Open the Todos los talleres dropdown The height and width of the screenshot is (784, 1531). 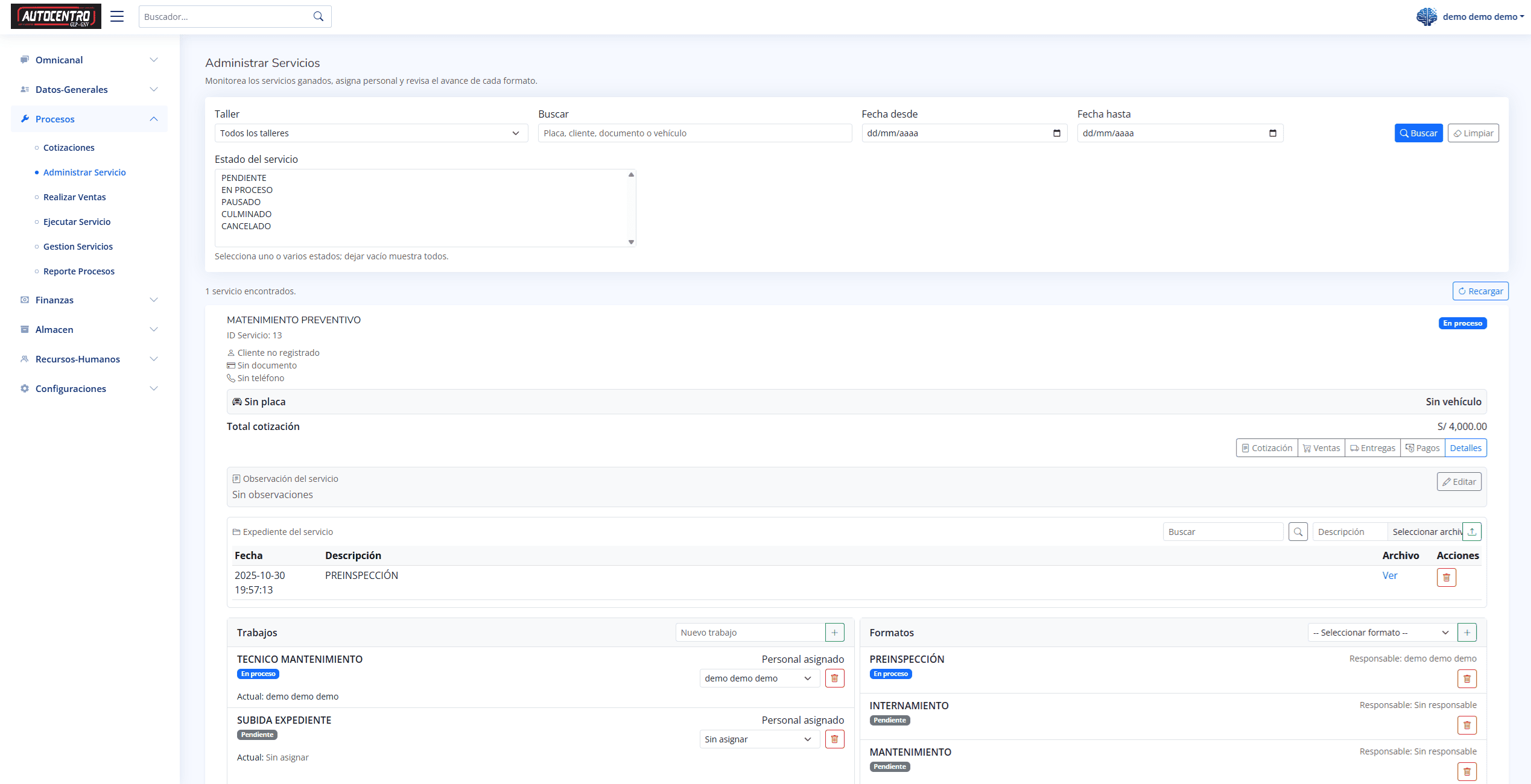(371, 133)
